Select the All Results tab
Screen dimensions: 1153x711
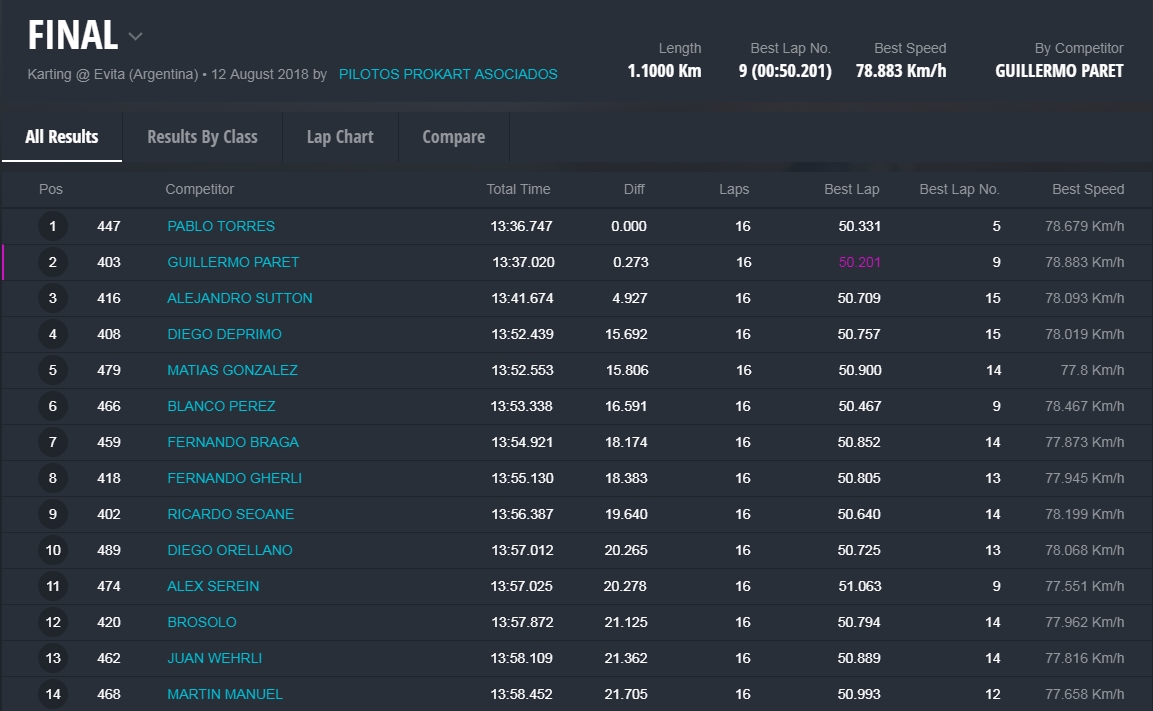click(62, 137)
